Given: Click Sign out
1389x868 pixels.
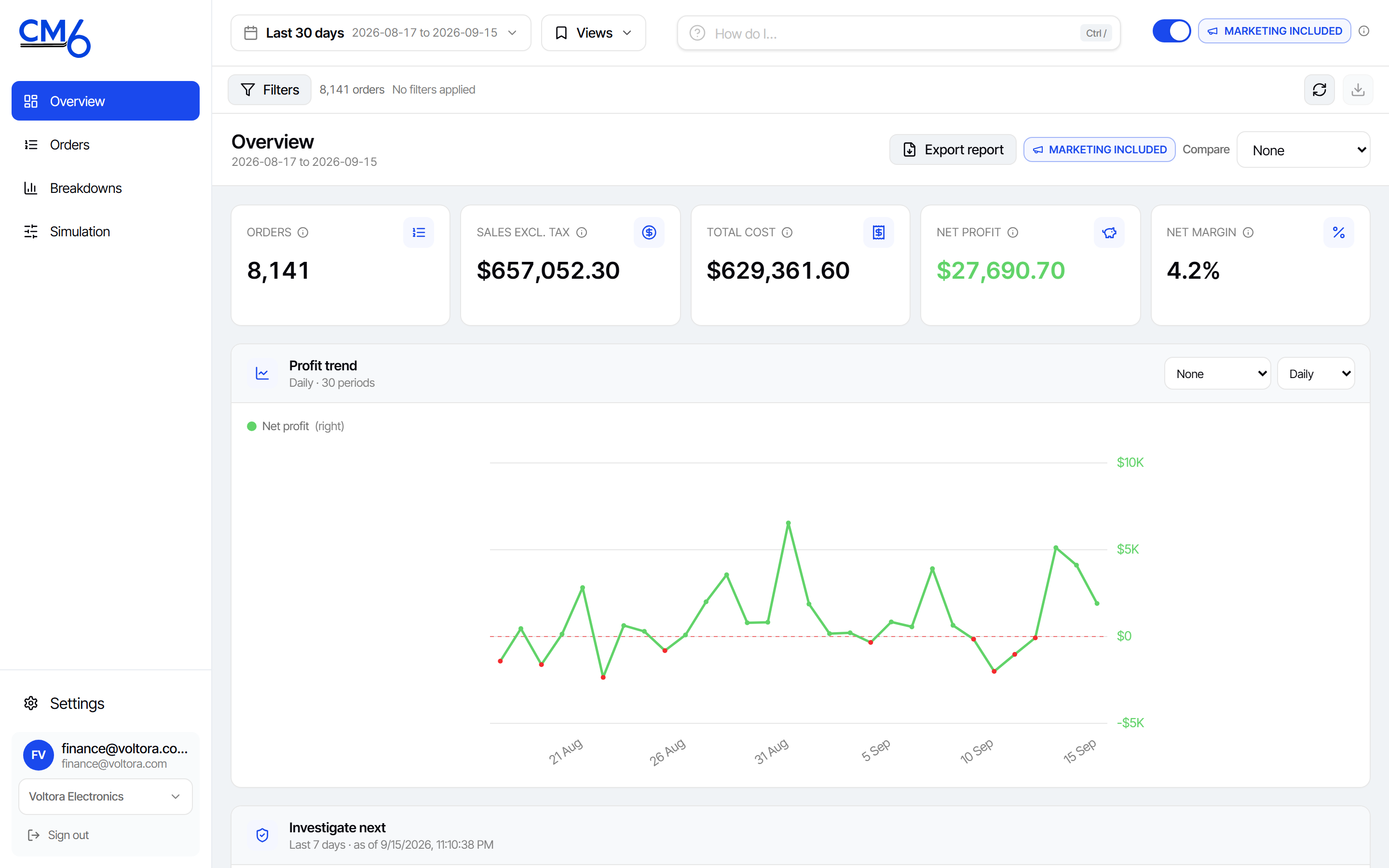Looking at the screenshot, I should click(x=58, y=835).
